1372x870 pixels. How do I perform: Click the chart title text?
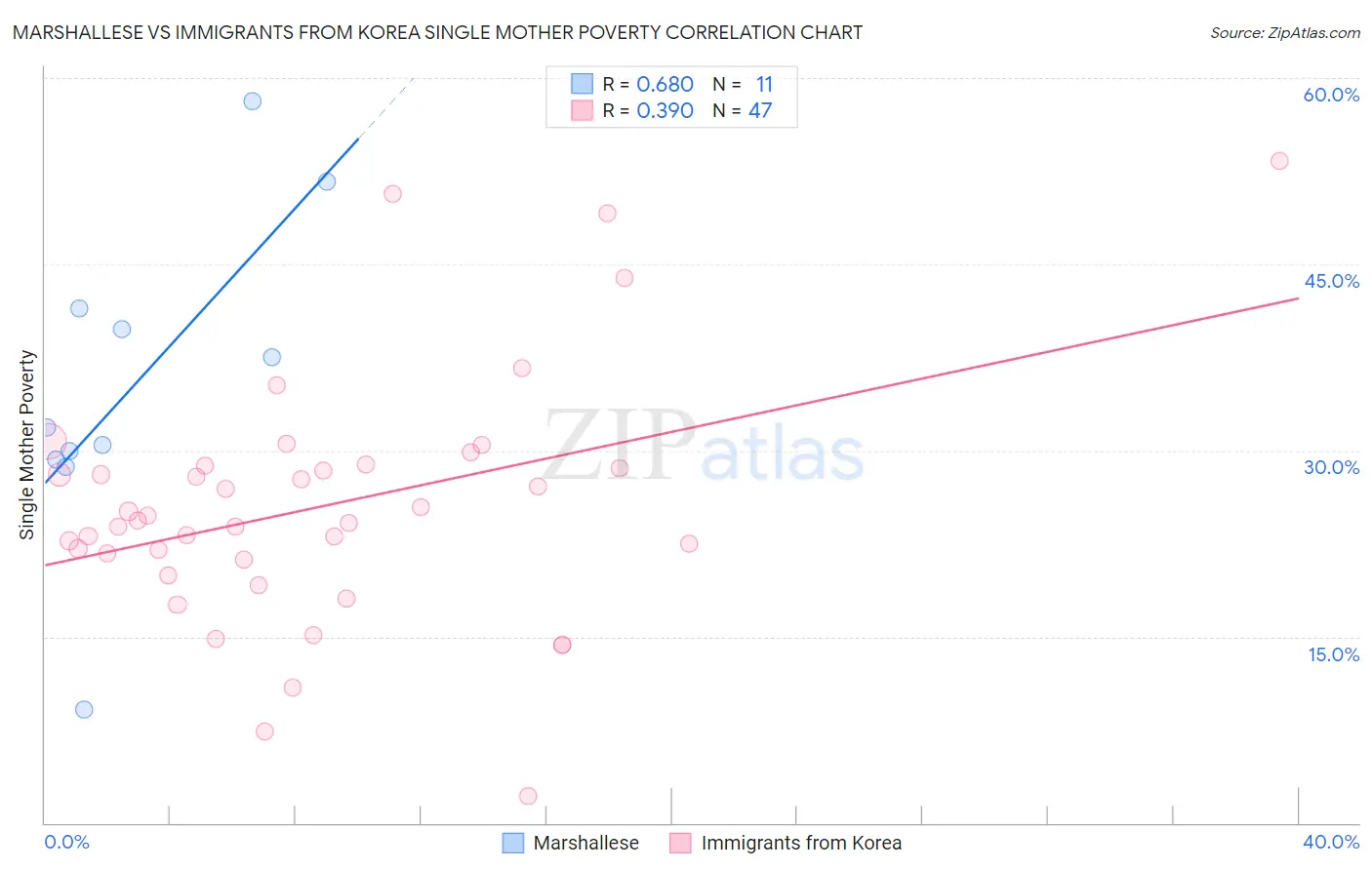437,32
